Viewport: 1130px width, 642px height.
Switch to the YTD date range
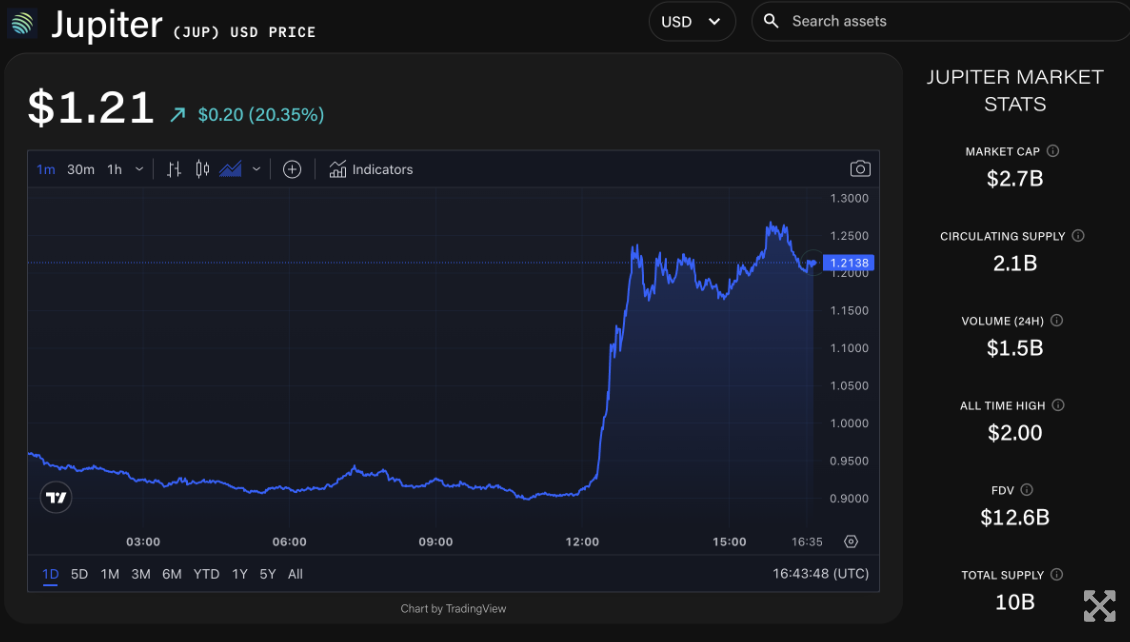coord(206,574)
